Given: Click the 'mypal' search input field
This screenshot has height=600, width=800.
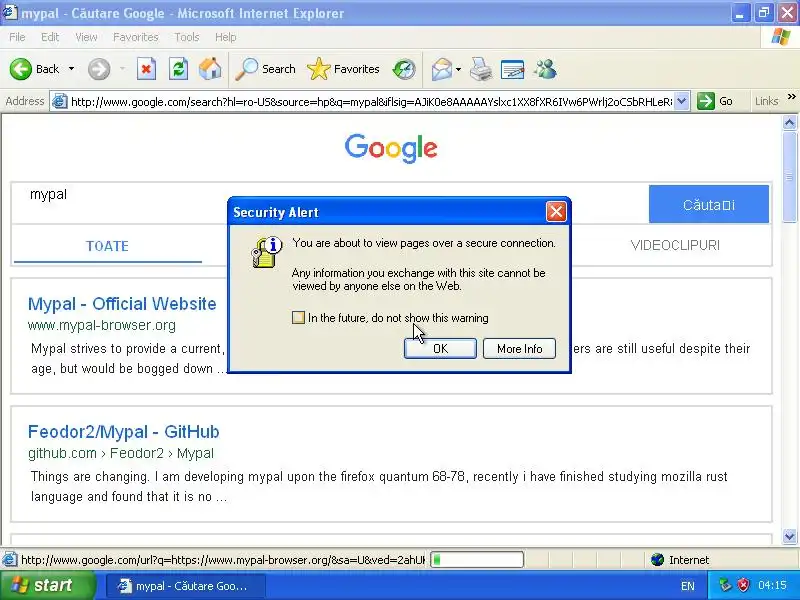Looking at the screenshot, I should click(330, 203).
